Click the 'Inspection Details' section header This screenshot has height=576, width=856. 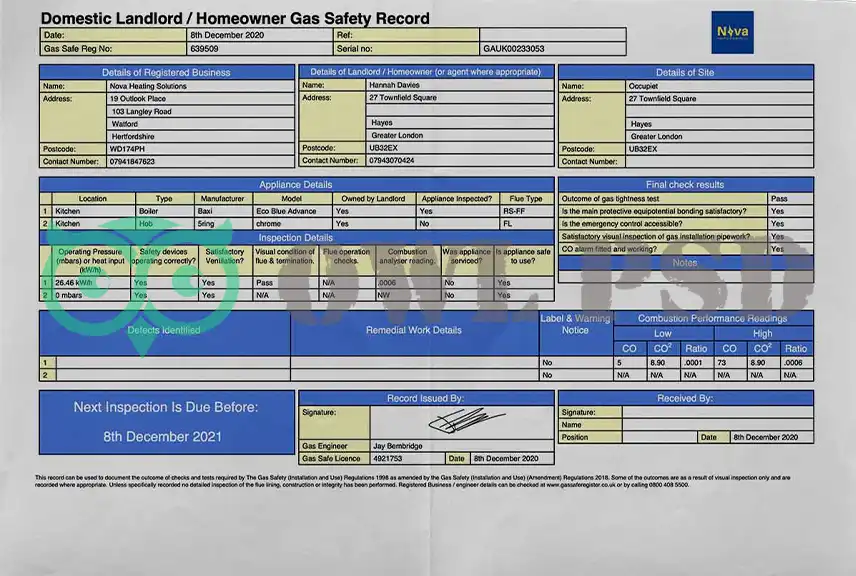(296, 237)
